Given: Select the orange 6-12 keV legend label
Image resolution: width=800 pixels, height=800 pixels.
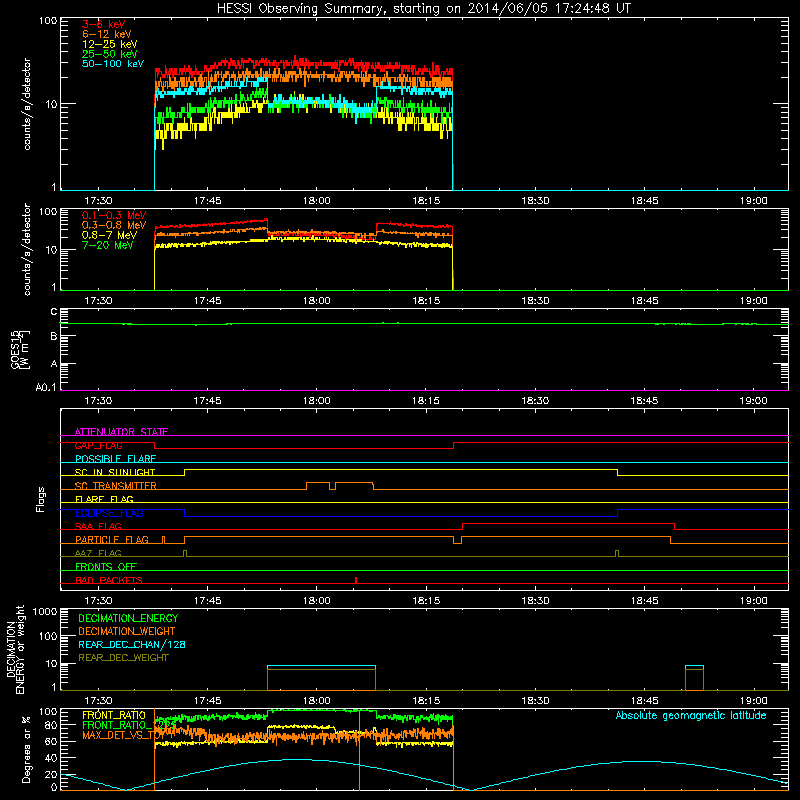Looking at the screenshot, I should tap(107, 34).
